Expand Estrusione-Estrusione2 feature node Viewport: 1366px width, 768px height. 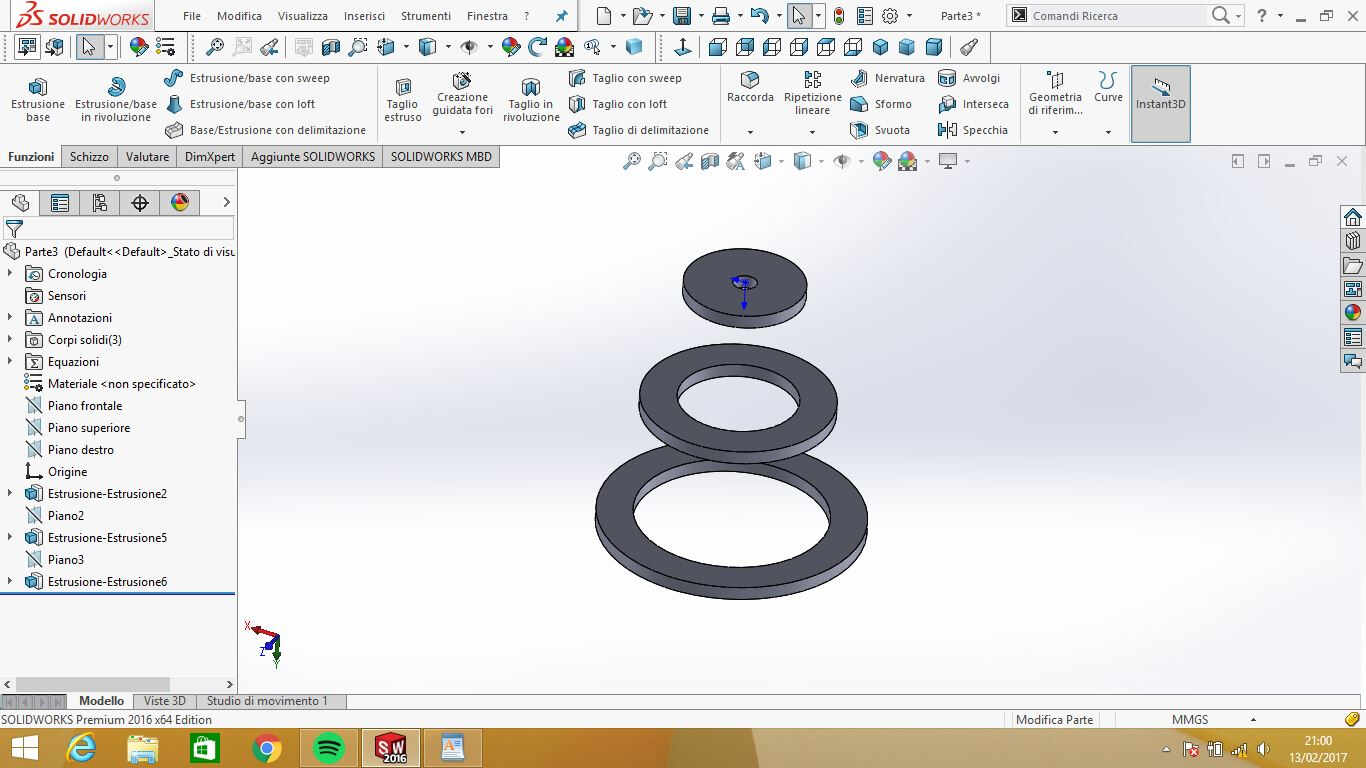click(x=10, y=493)
